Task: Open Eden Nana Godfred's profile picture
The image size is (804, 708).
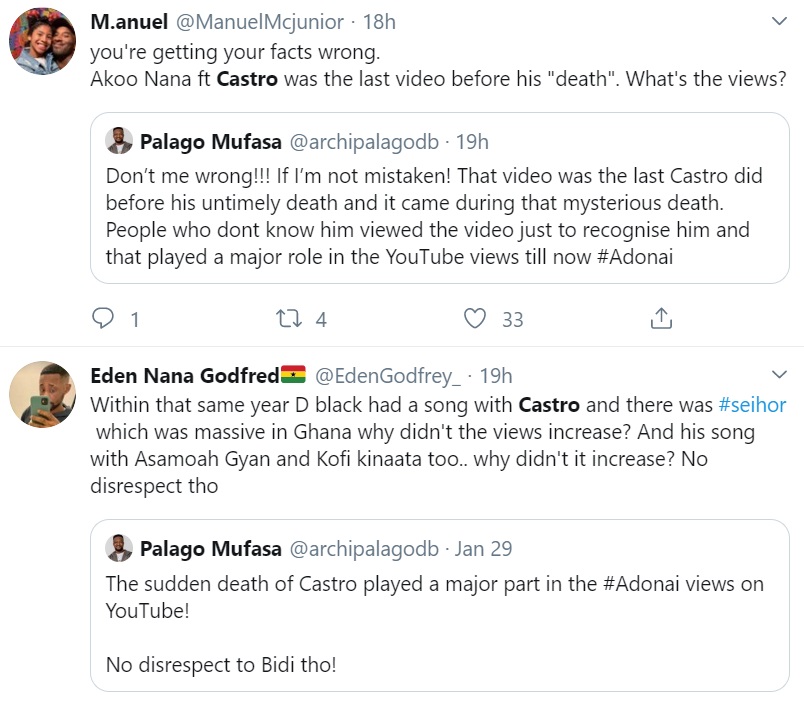Action: 42,396
